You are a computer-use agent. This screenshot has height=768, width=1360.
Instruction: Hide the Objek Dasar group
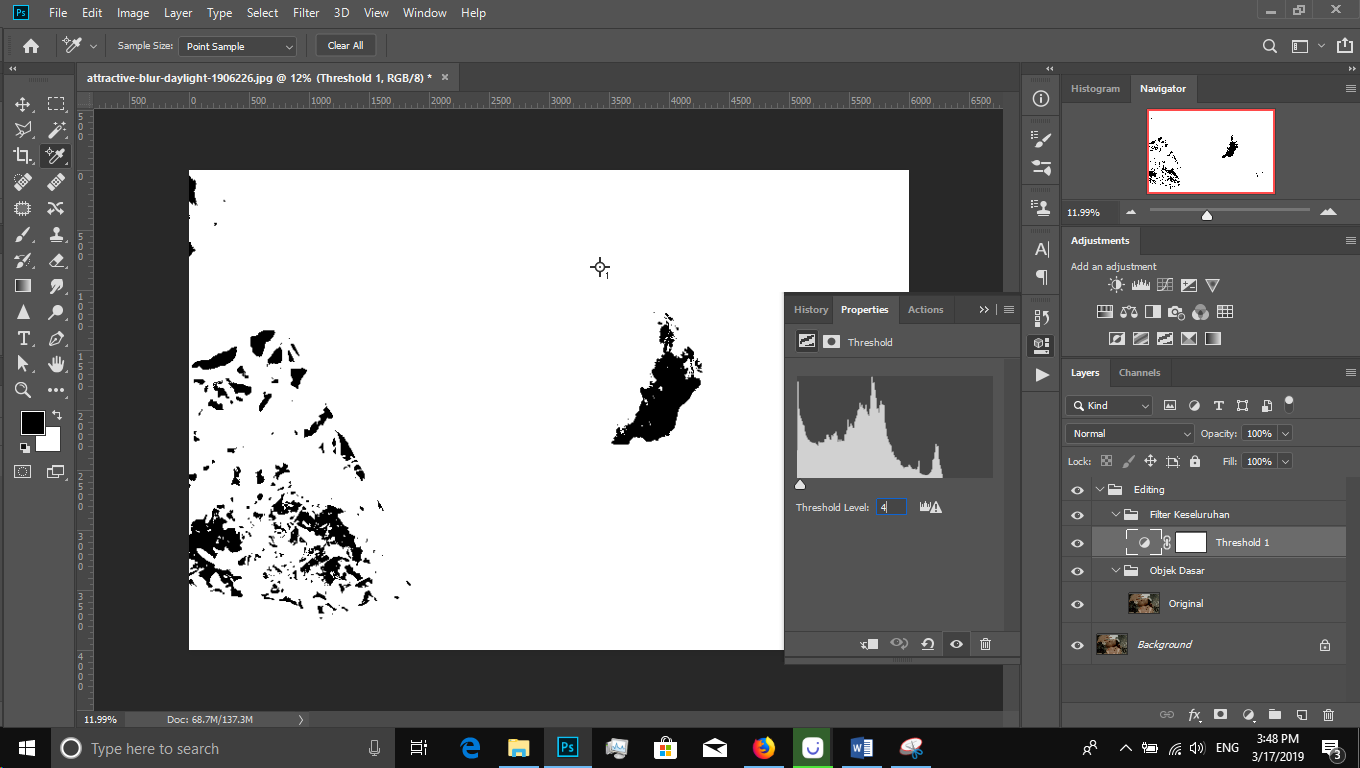(x=1077, y=571)
